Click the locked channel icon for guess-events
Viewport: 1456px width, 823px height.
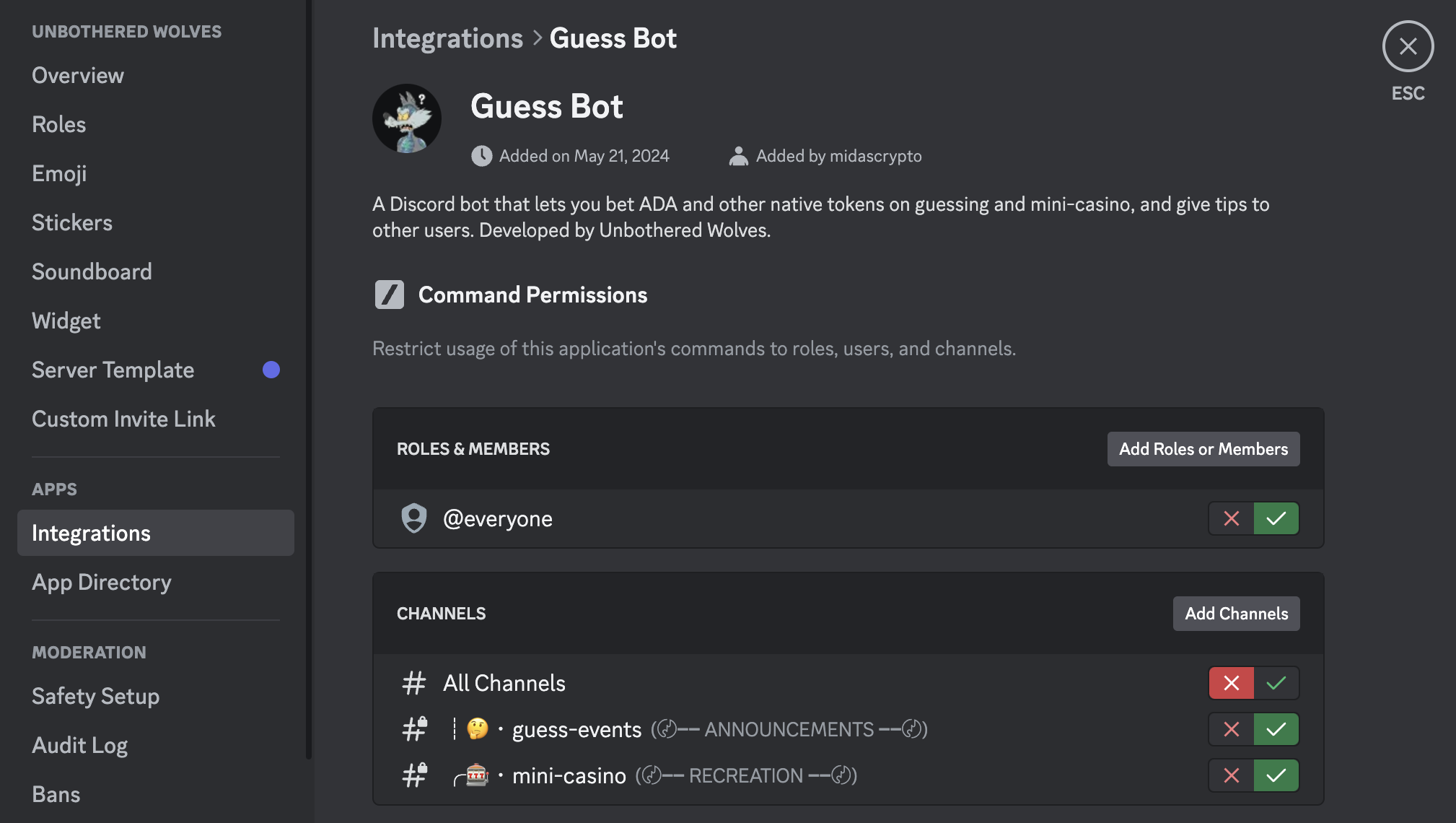415,729
